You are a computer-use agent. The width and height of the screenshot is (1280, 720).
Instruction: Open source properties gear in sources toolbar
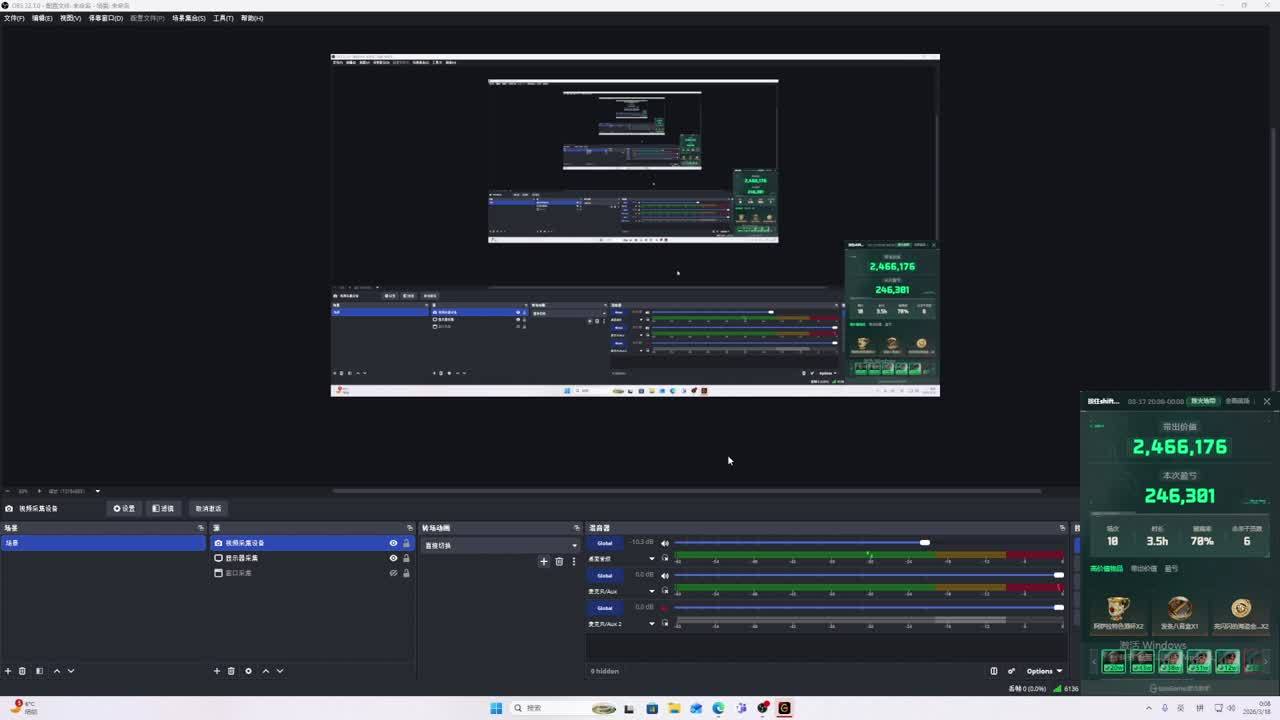point(248,671)
